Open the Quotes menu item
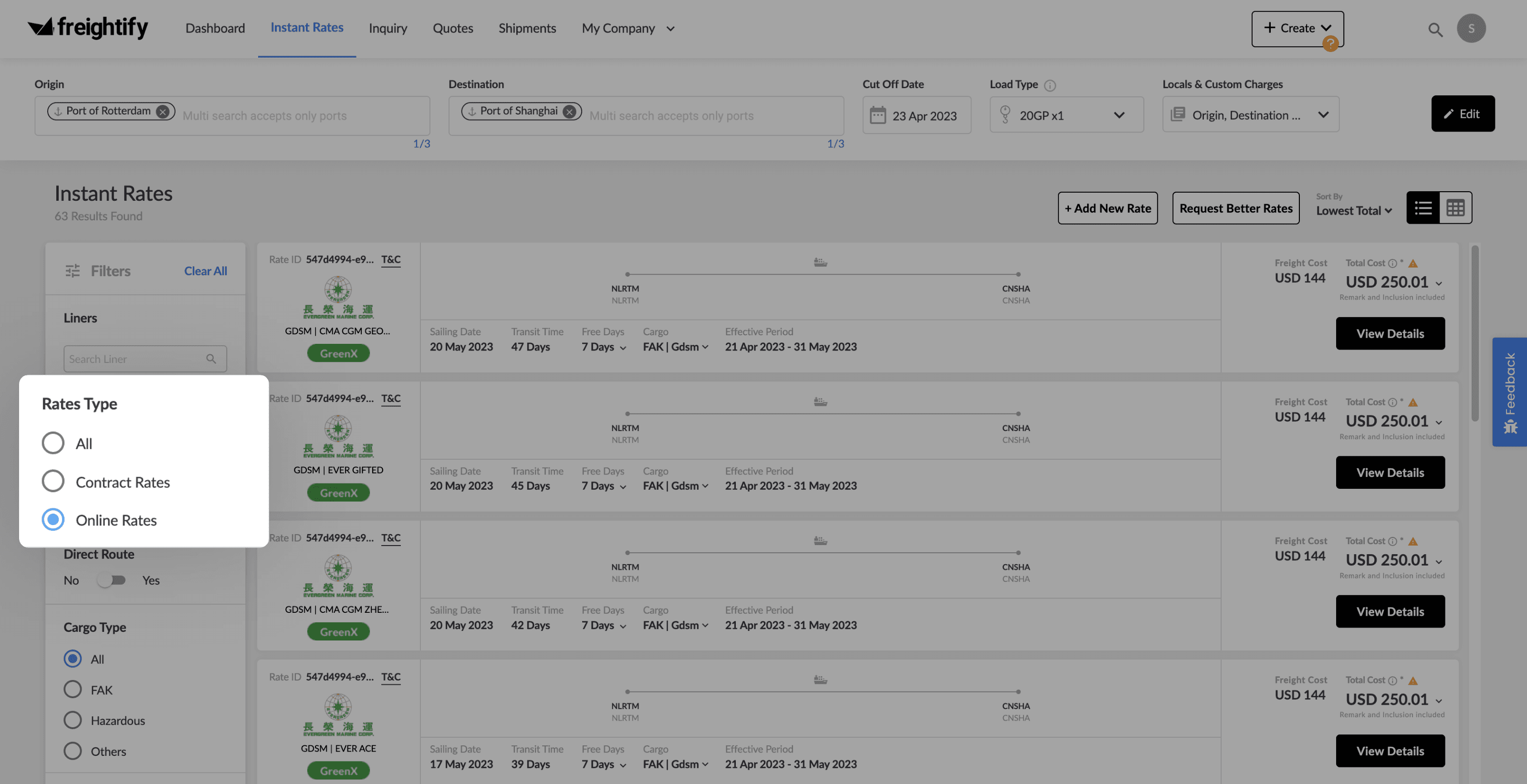This screenshot has height=784, width=1527. (452, 29)
